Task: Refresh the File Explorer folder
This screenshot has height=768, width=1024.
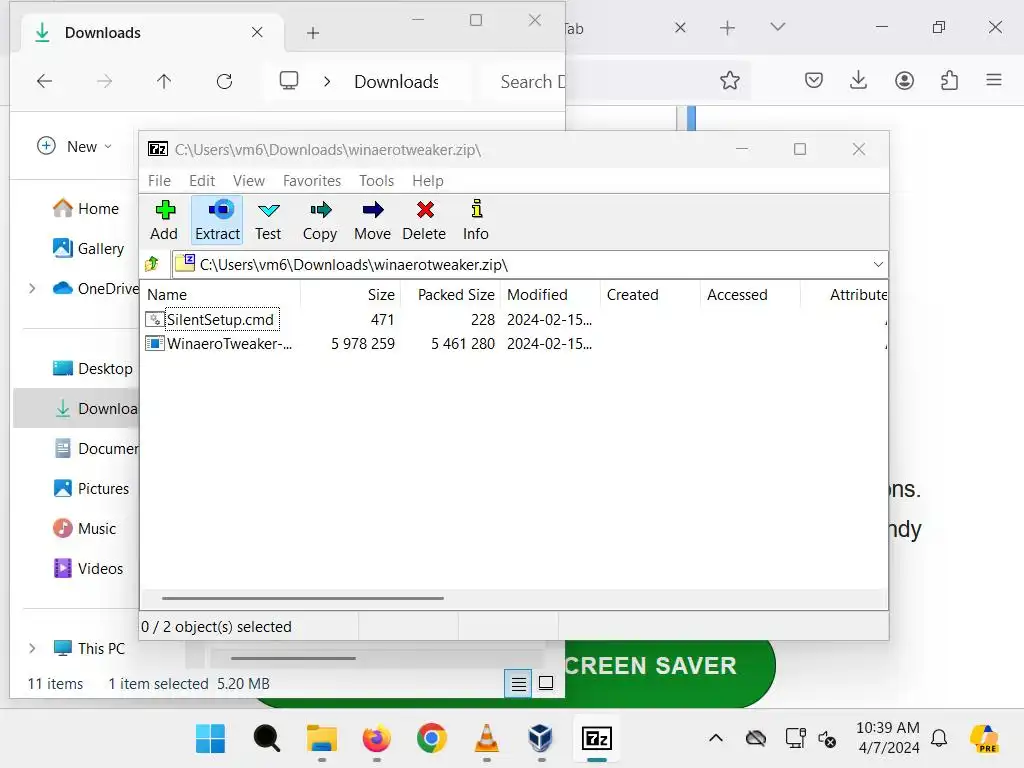Action: tap(225, 81)
